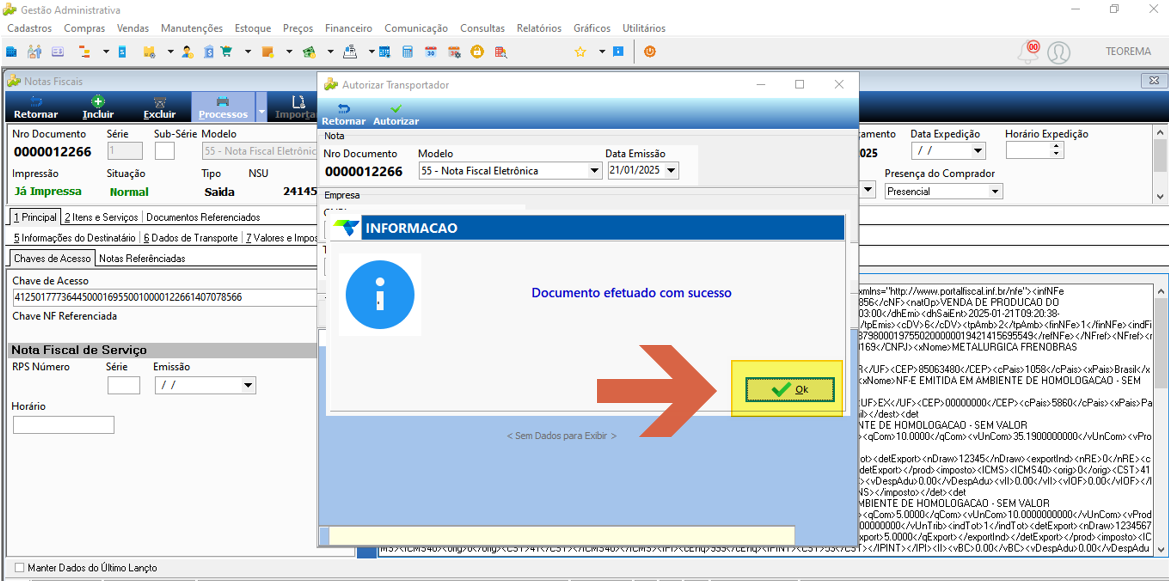Expand the Emissão date dropdown under RPS
The image size is (1169, 581).
248,386
